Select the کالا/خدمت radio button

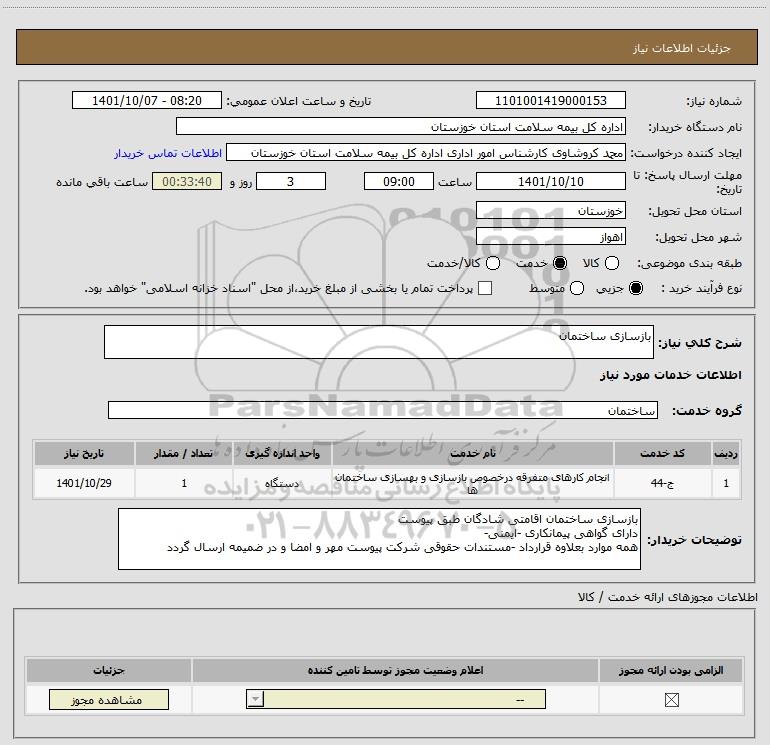click(493, 263)
